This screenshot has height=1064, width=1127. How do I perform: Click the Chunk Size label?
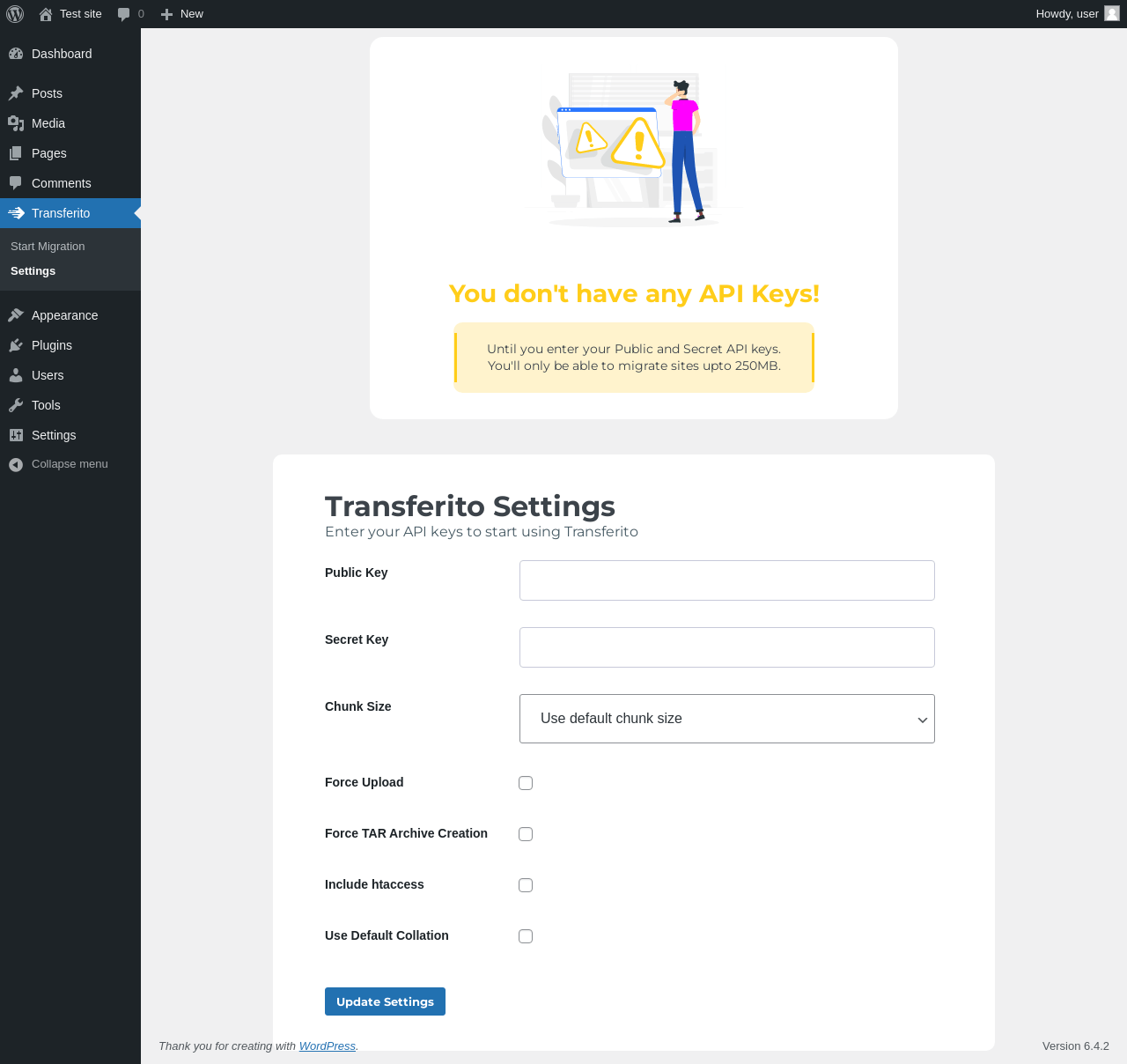pos(357,706)
